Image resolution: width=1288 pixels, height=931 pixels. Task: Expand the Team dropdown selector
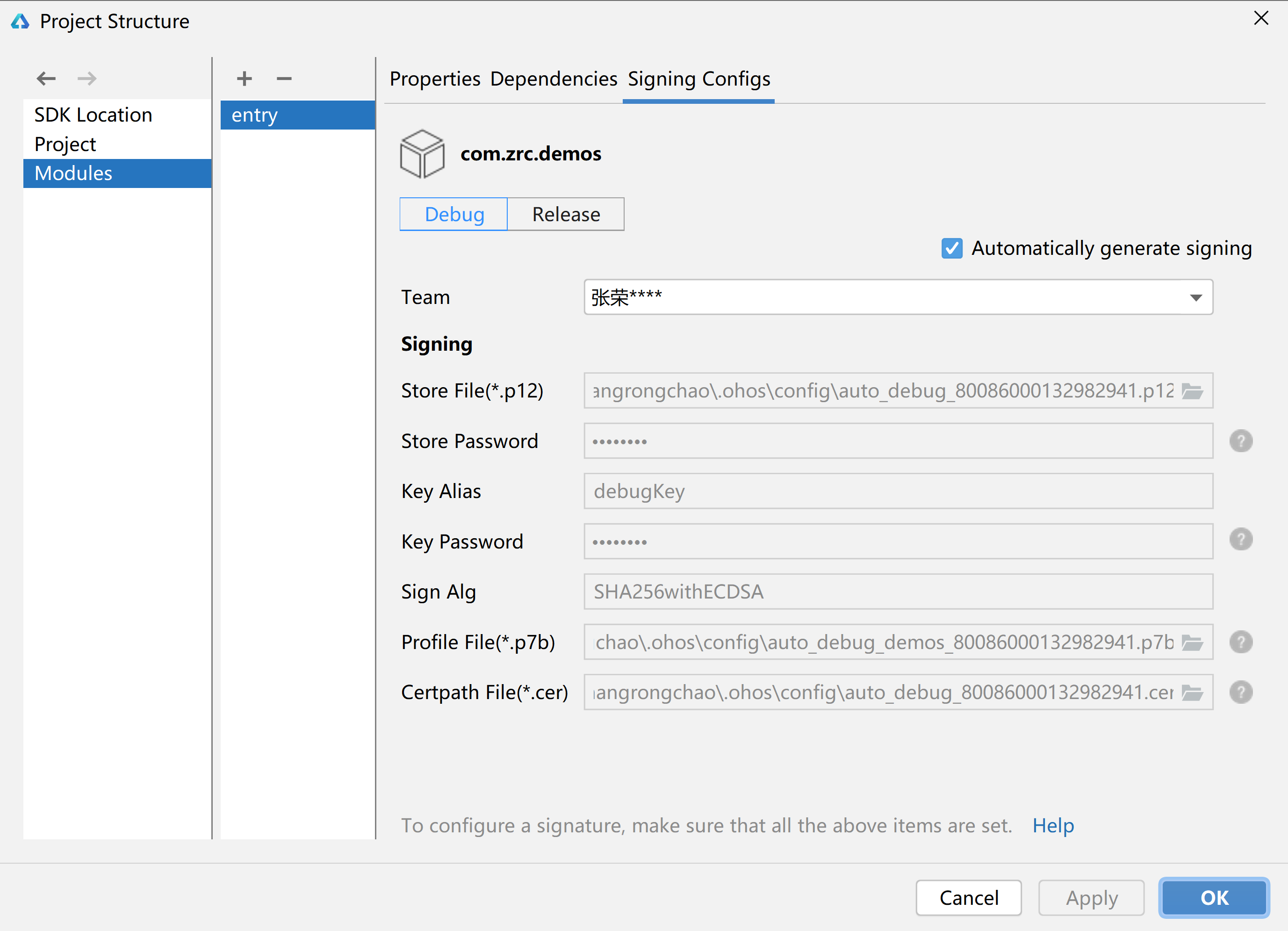pos(1197,296)
